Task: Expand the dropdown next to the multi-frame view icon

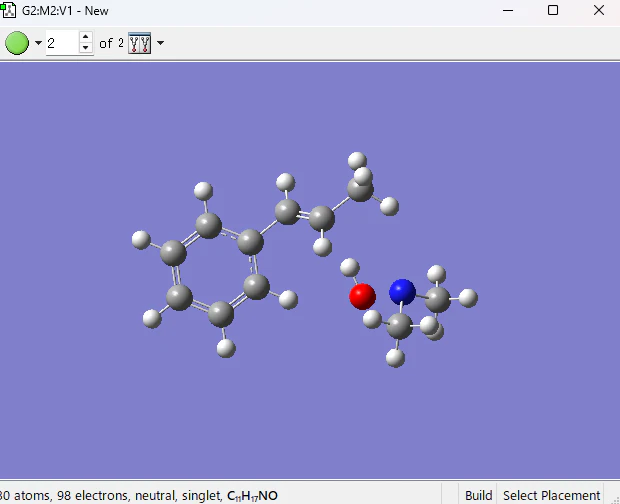Action: [x=160, y=43]
